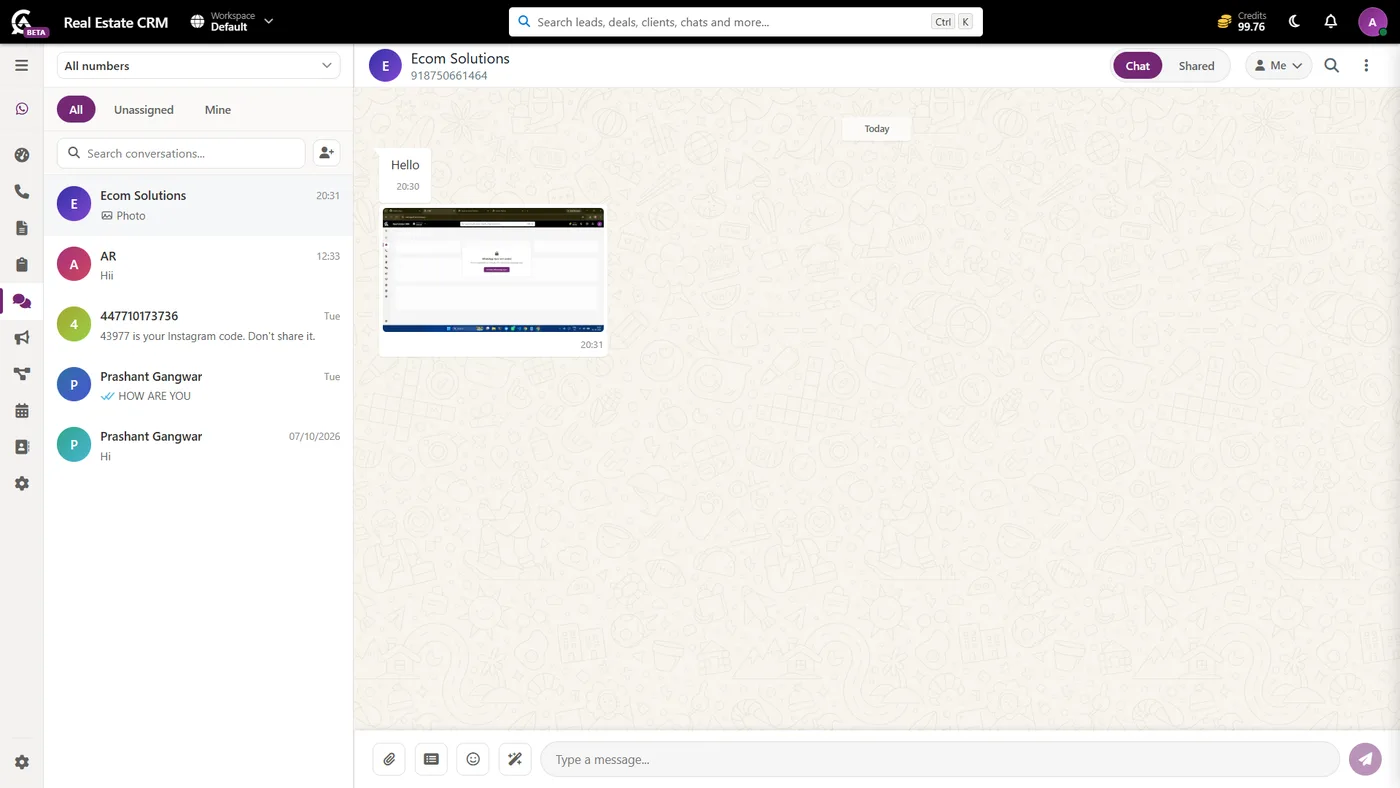Switch to the Mine tab
1400x788 pixels.
[x=218, y=110]
